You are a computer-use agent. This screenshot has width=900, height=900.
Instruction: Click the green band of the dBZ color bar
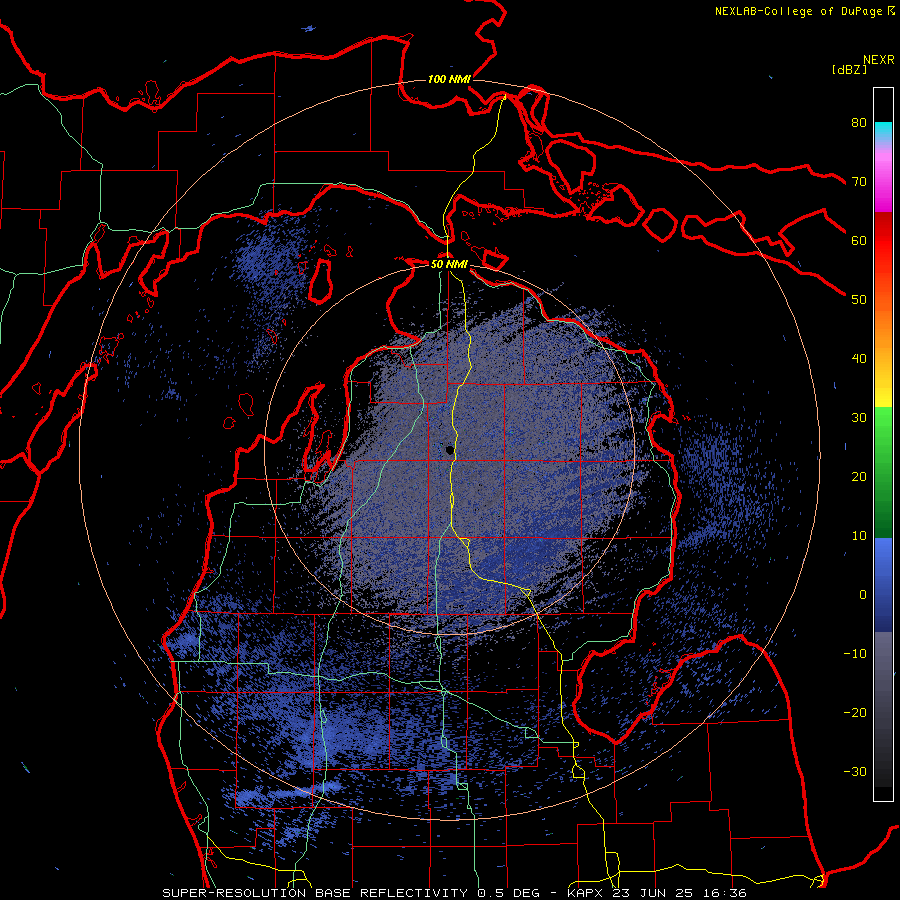point(883,472)
